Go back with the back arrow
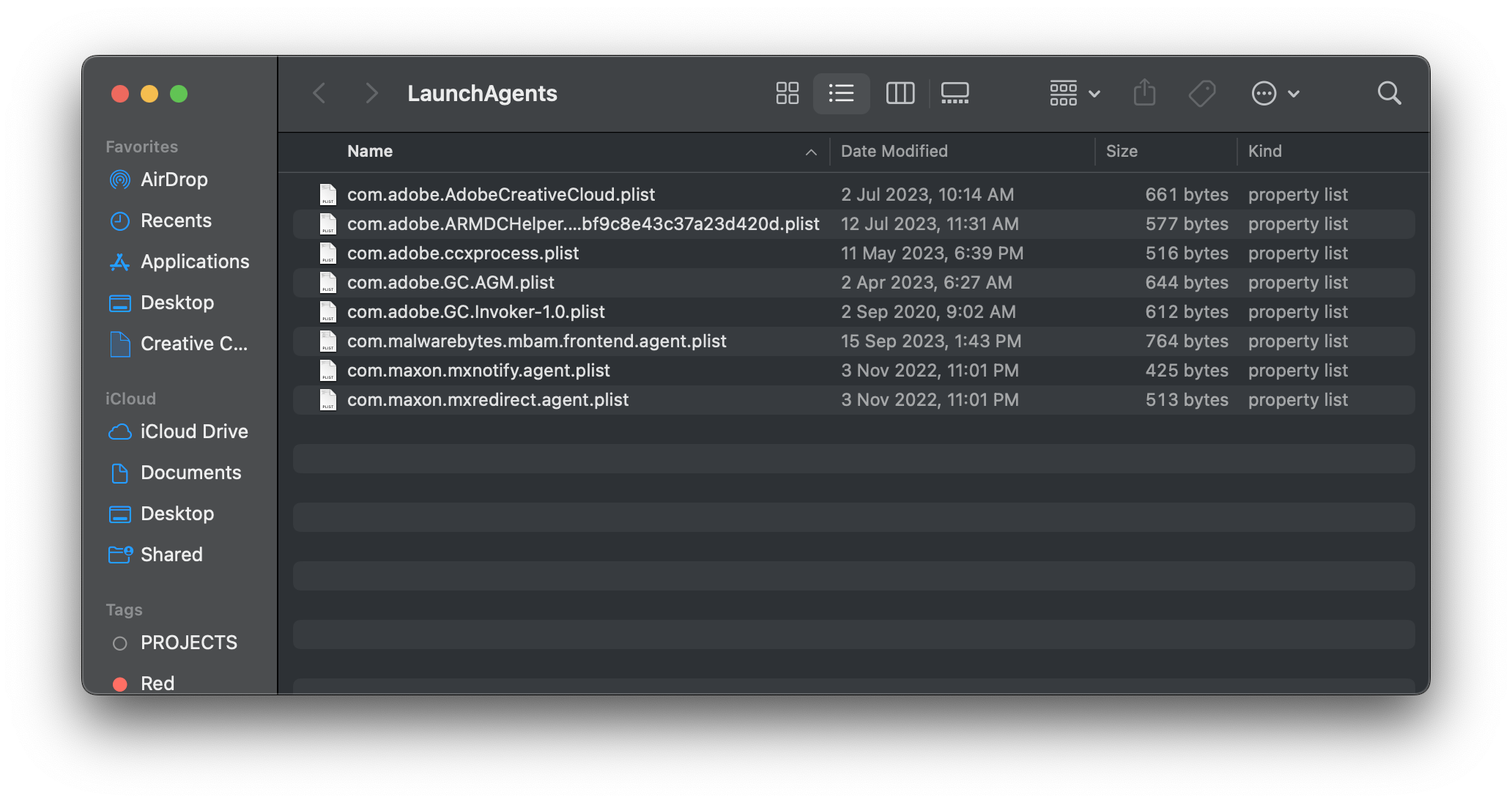Screen dimensions: 1512x803 pos(319,93)
